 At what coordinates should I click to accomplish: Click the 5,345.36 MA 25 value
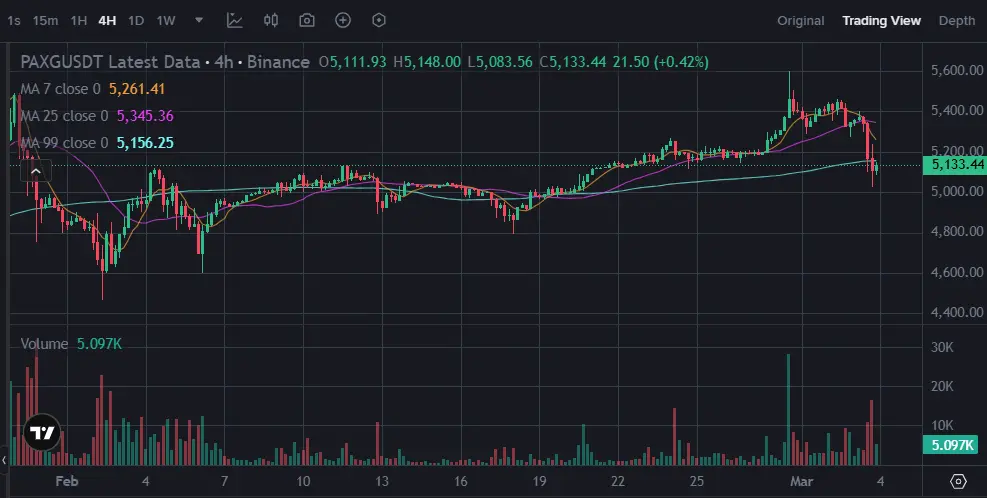tap(145, 116)
